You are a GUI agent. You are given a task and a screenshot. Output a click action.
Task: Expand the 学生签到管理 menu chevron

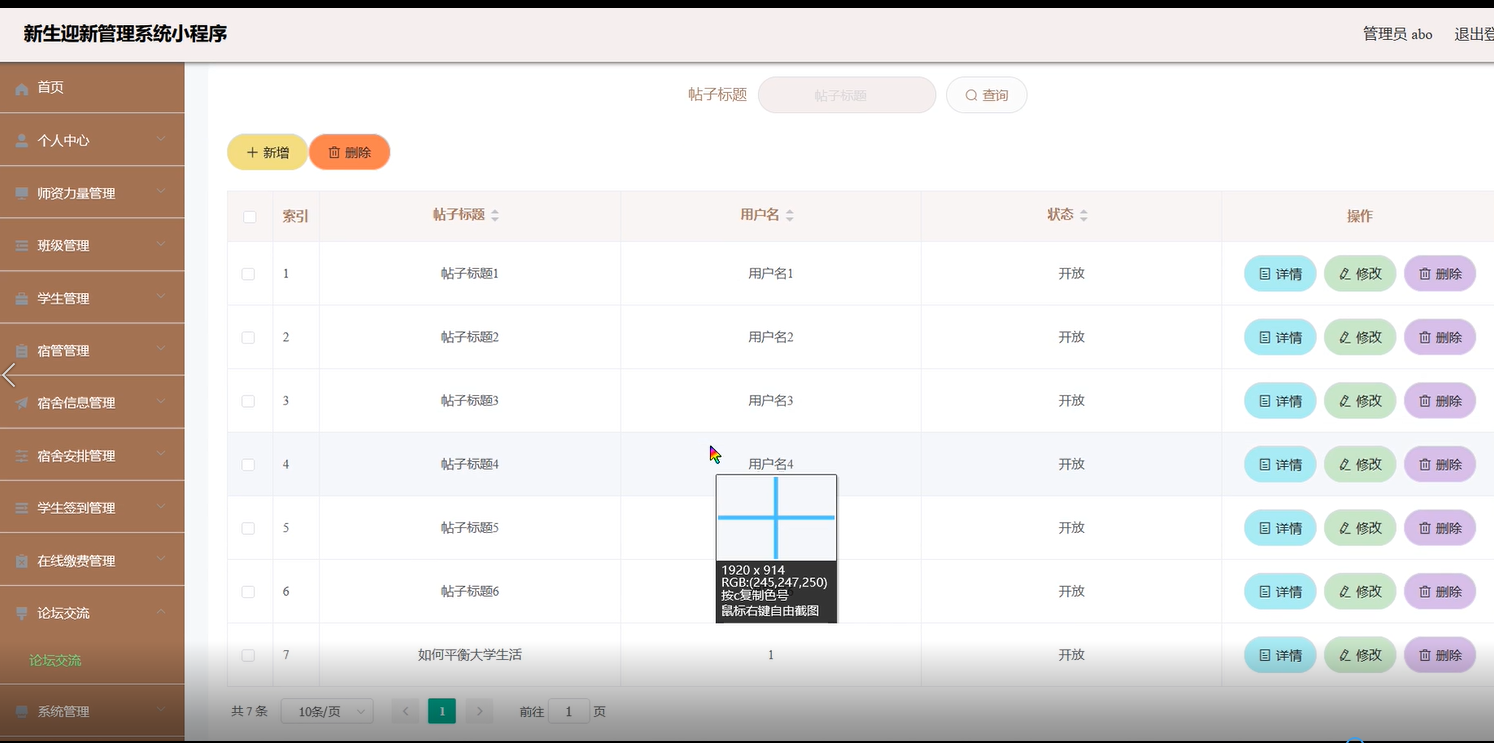click(x=162, y=507)
